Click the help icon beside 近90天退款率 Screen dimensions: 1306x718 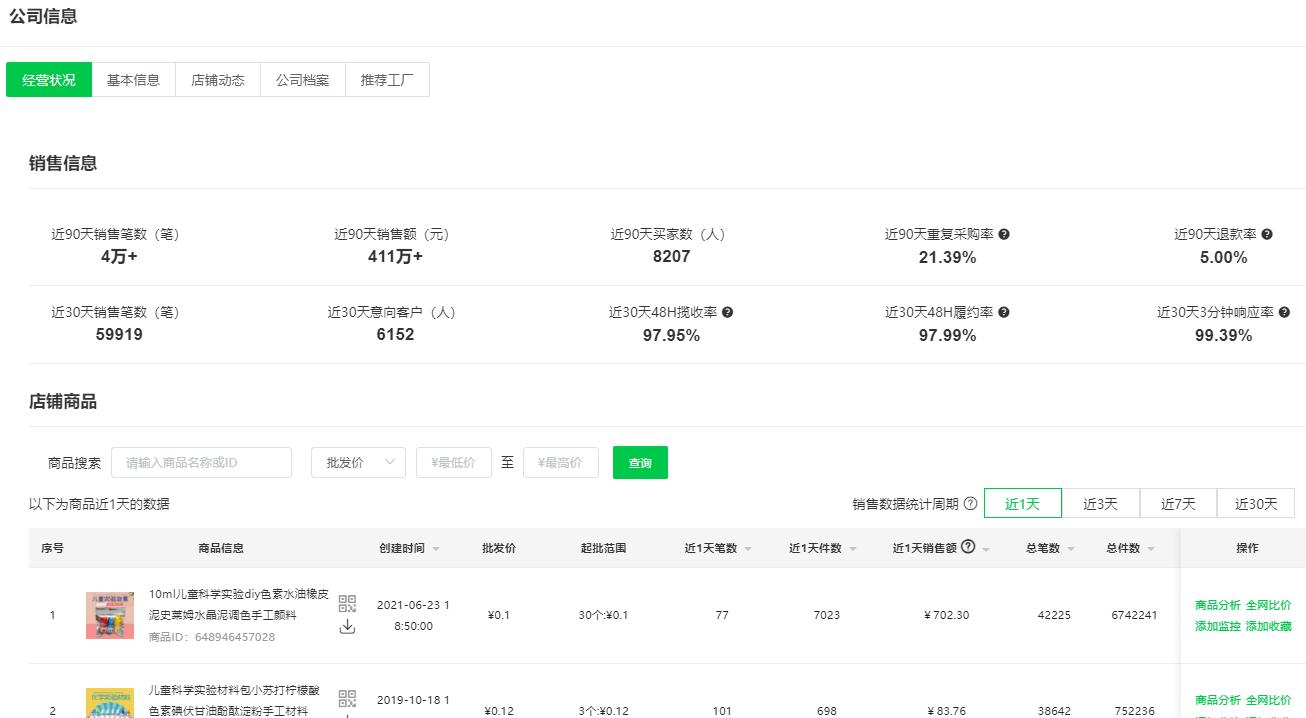[x=1267, y=234]
